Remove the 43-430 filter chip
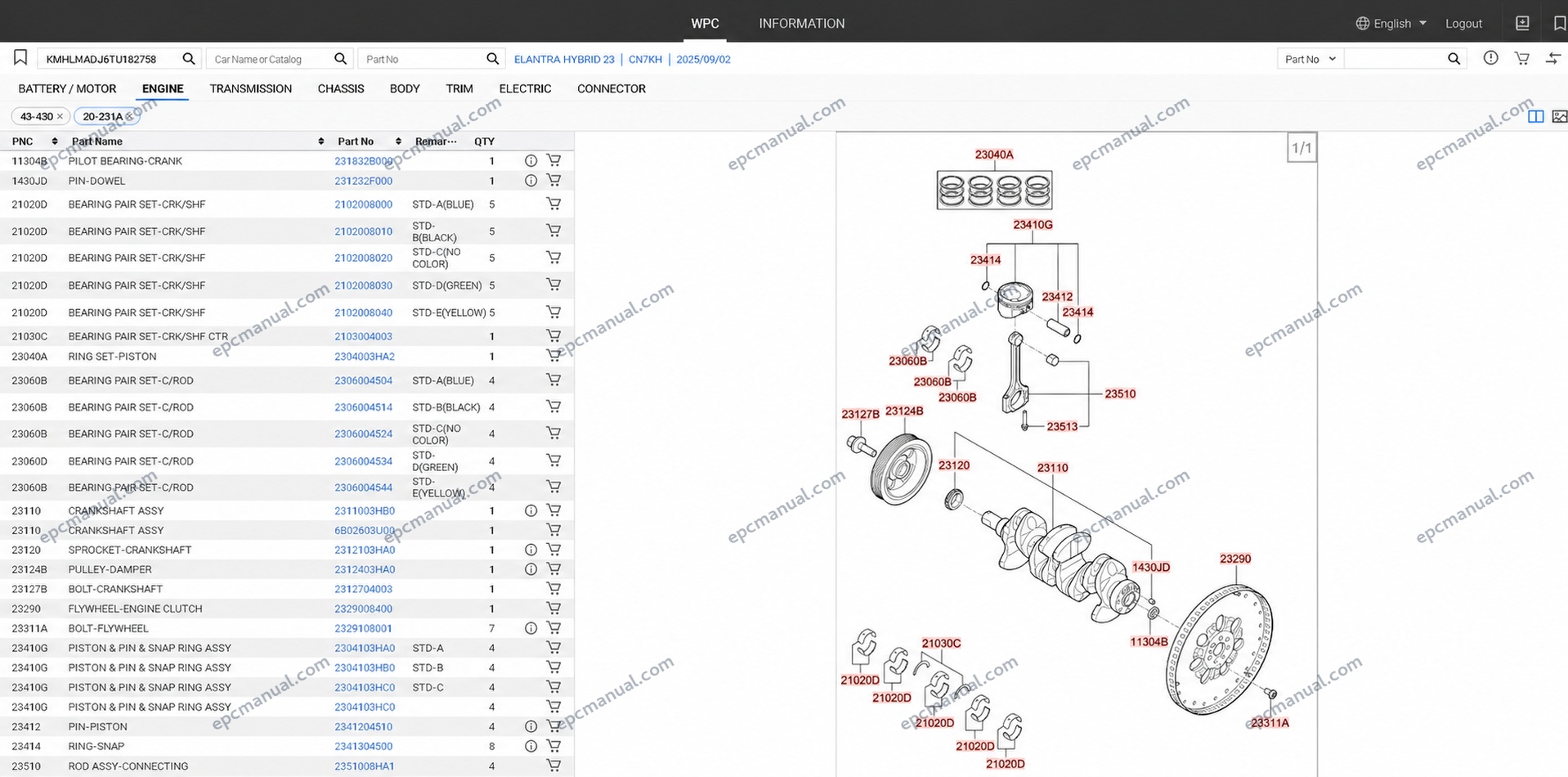This screenshot has height=777, width=1568. (x=60, y=117)
